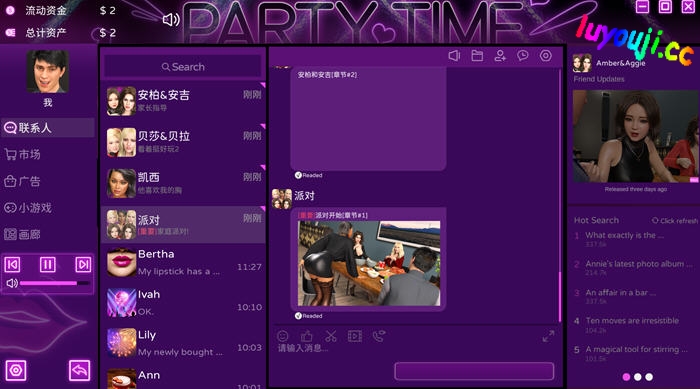The width and height of the screenshot is (700, 389).
Task: Open Amber&Aggie friend update photo
Action: tap(635, 136)
